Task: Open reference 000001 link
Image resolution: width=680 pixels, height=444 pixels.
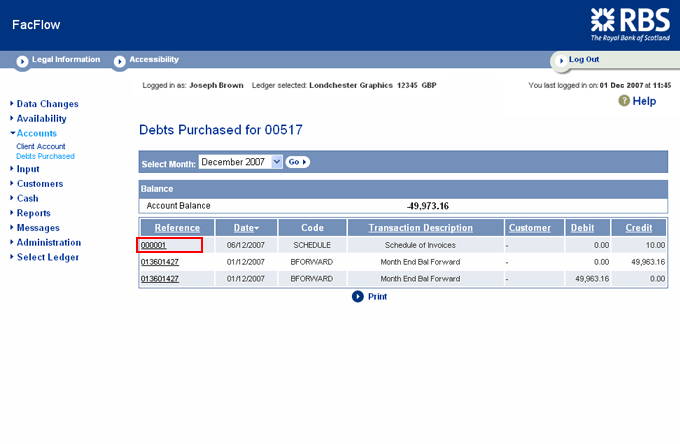Action: (x=154, y=245)
